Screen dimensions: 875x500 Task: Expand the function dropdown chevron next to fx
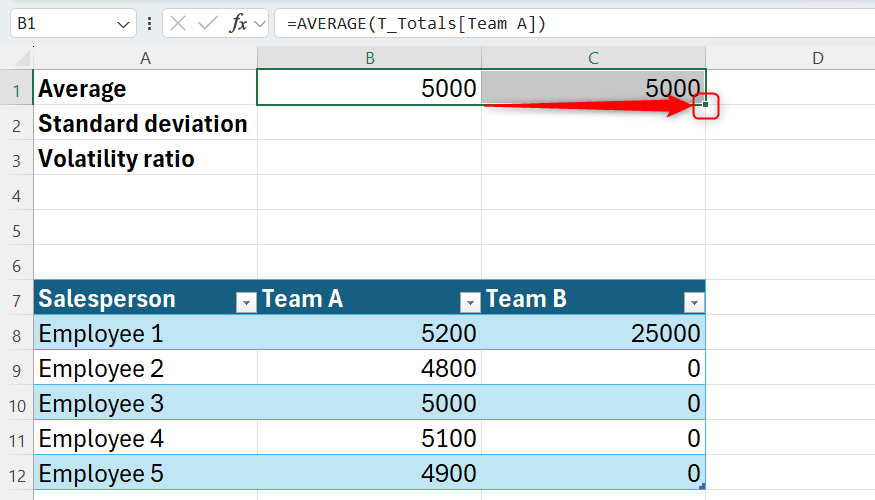coord(260,24)
